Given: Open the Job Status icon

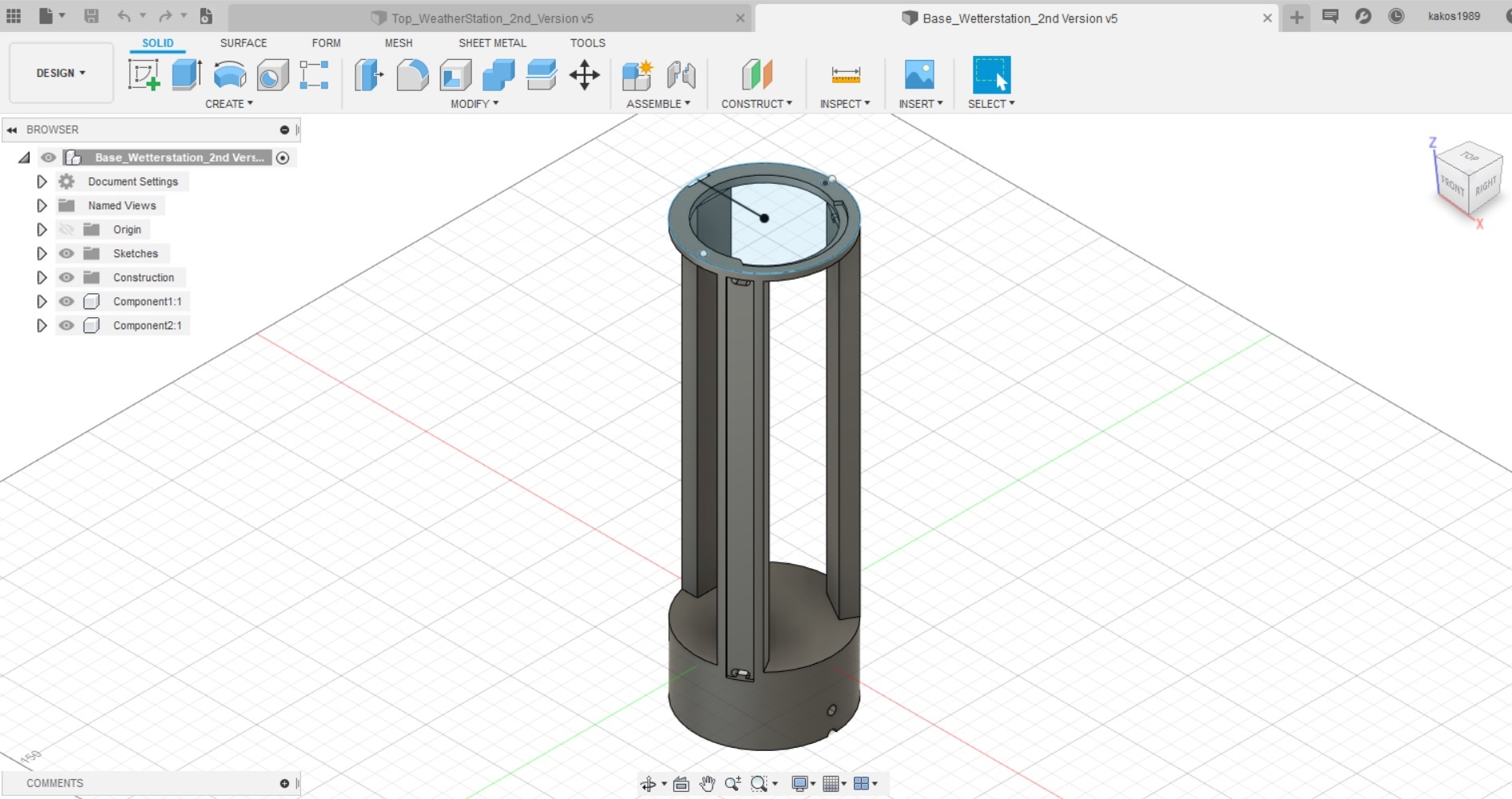Looking at the screenshot, I should point(1363,16).
